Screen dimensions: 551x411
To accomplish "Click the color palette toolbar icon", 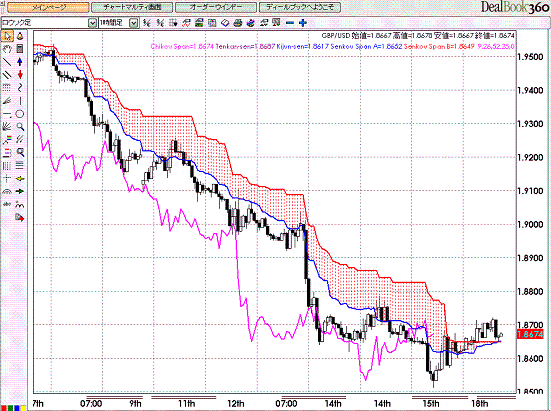I will click(x=251, y=23).
